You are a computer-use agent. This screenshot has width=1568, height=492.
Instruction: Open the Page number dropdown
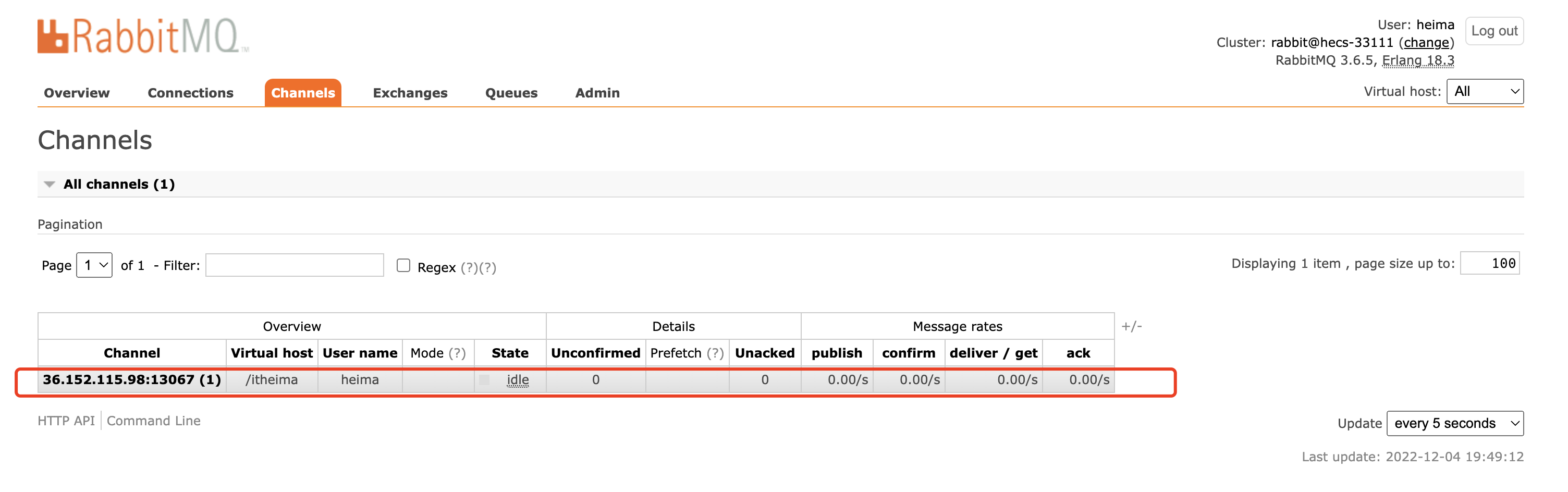(x=94, y=265)
